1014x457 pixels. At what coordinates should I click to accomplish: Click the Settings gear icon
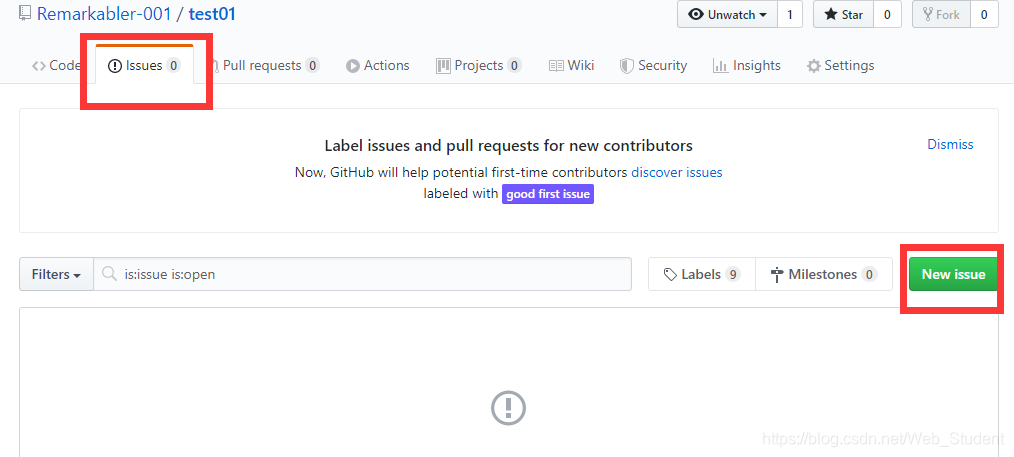point(814,66)
